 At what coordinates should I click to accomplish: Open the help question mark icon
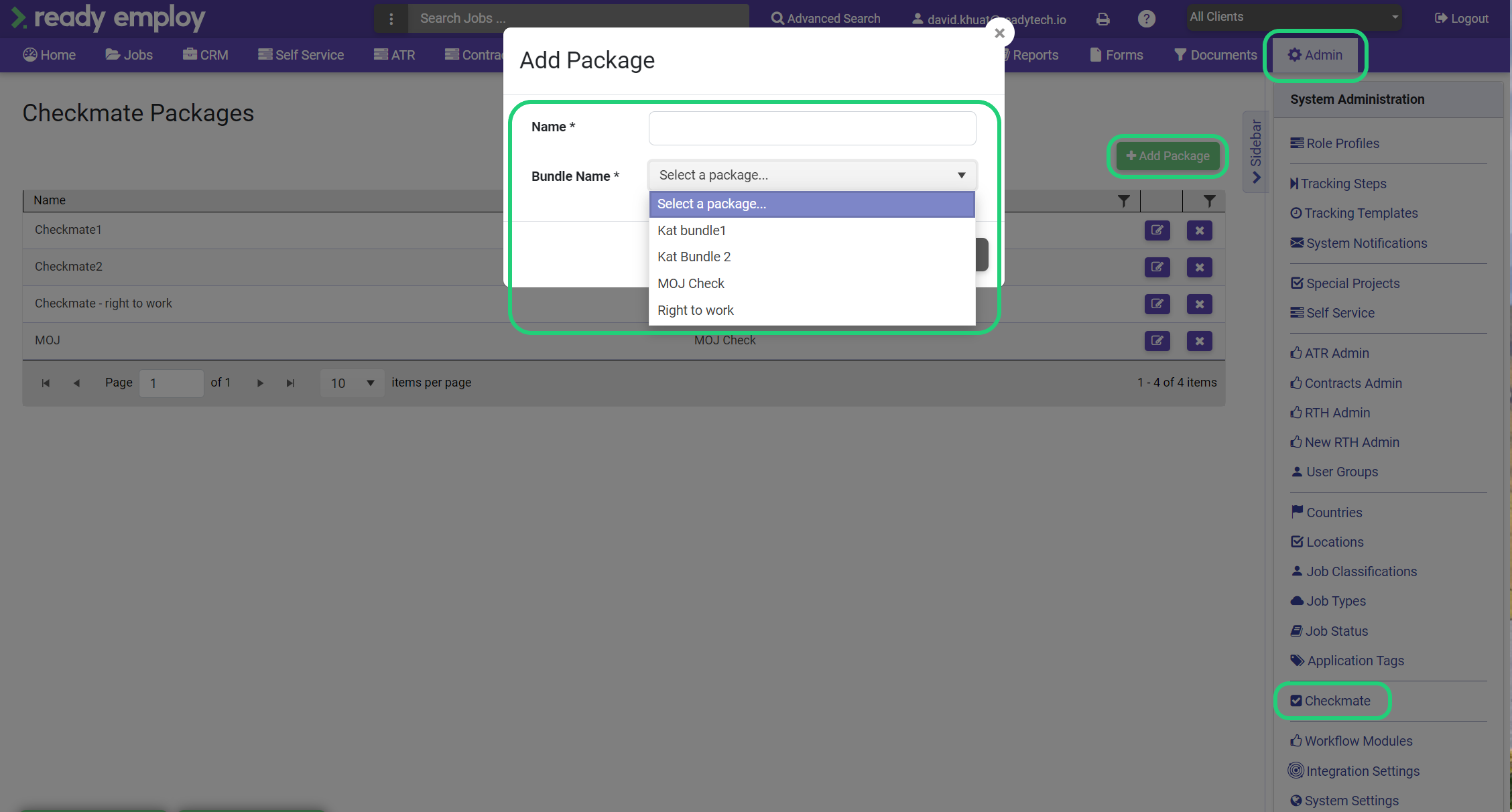coord(1146,19)
